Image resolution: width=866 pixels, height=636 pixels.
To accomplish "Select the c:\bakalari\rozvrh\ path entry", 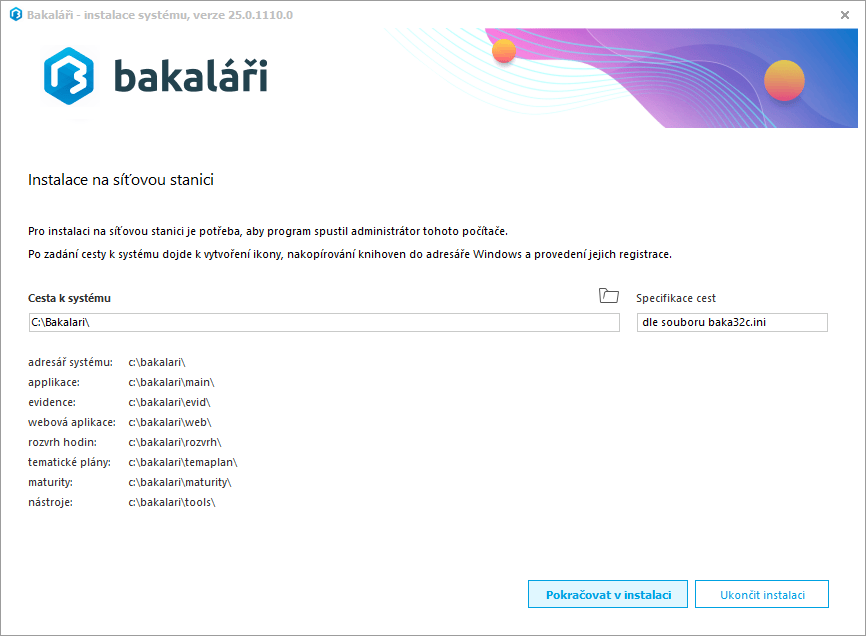I will (174, 442).
